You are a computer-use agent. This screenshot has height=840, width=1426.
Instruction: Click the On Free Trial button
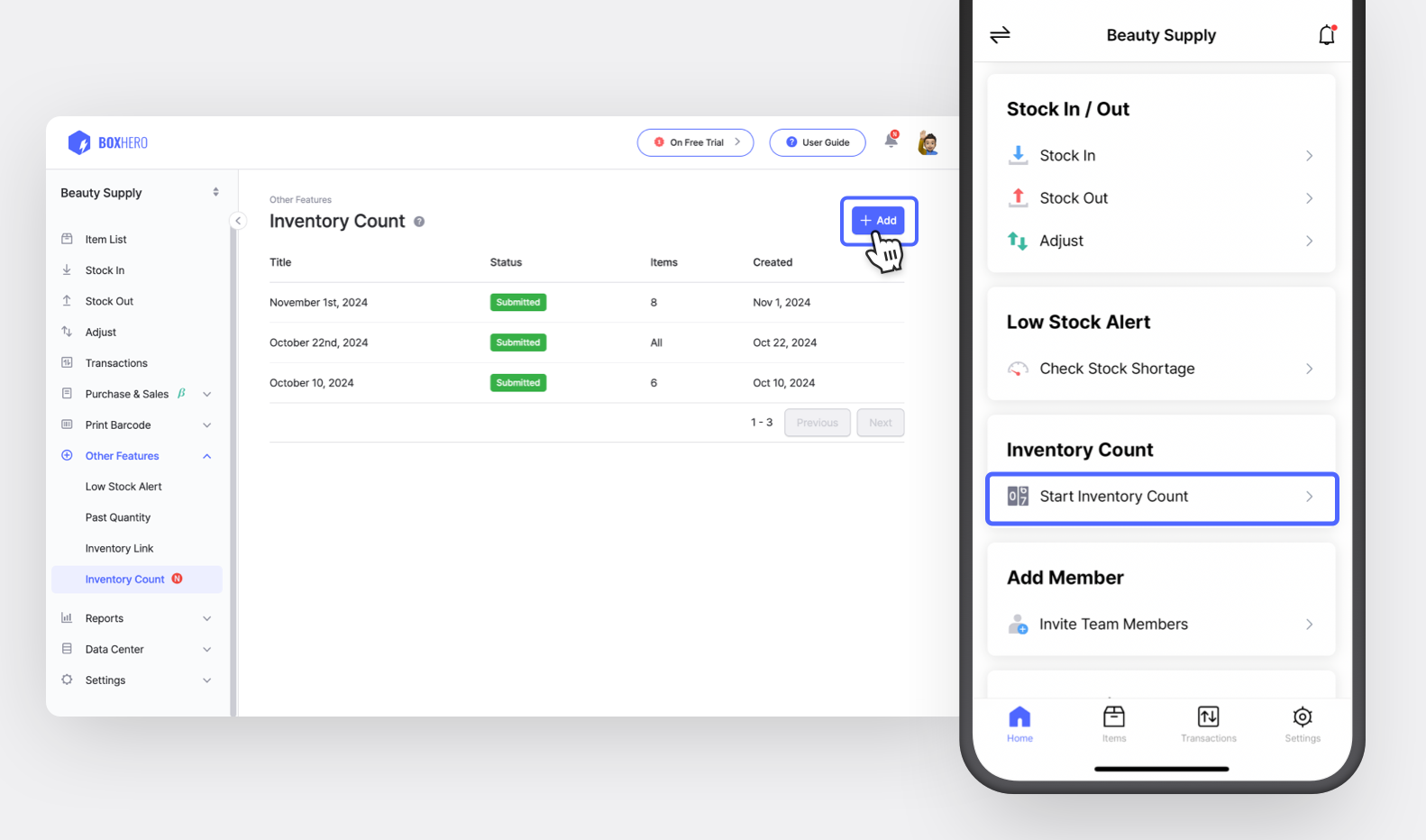coord(695,142)
